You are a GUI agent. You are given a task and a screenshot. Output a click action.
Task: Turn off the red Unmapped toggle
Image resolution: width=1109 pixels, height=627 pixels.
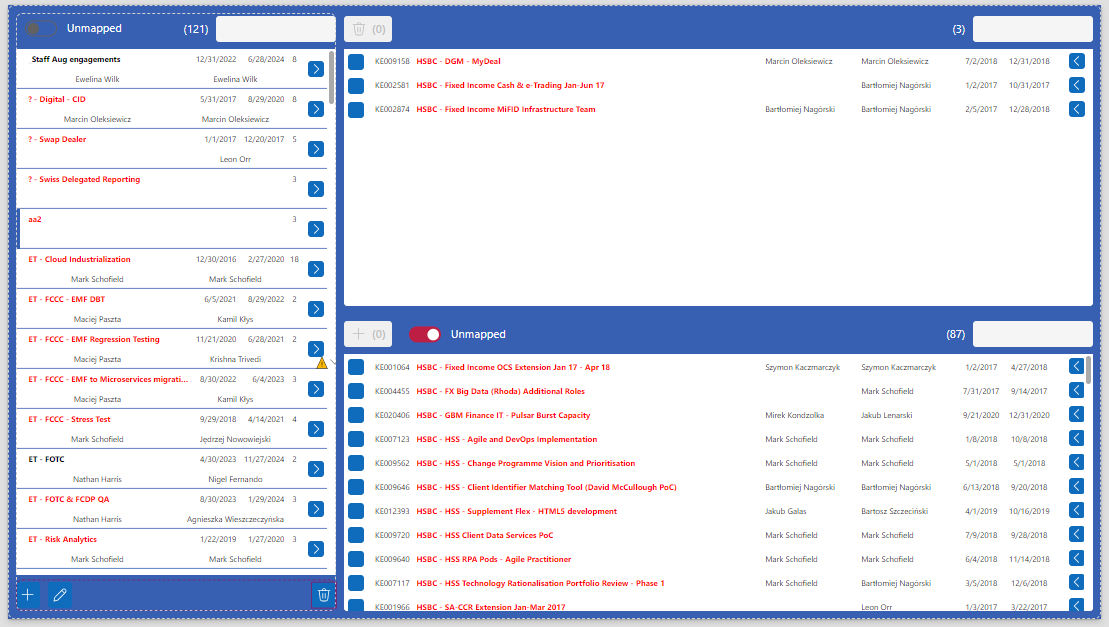(425, 334)
